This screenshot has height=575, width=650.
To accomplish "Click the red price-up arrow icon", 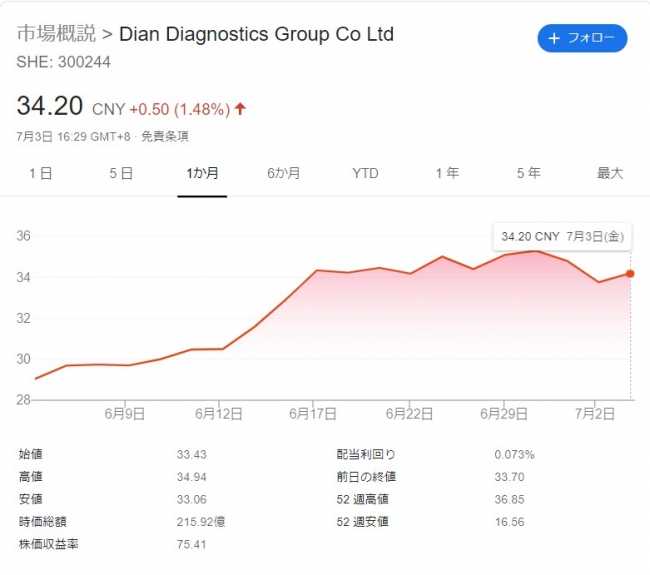I will click(240, 109).
